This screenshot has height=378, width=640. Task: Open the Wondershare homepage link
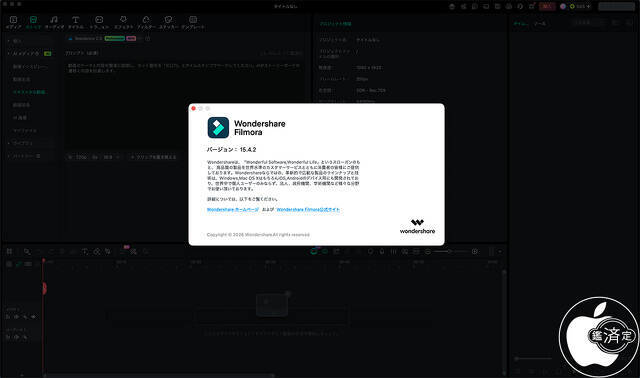point(233,209)
